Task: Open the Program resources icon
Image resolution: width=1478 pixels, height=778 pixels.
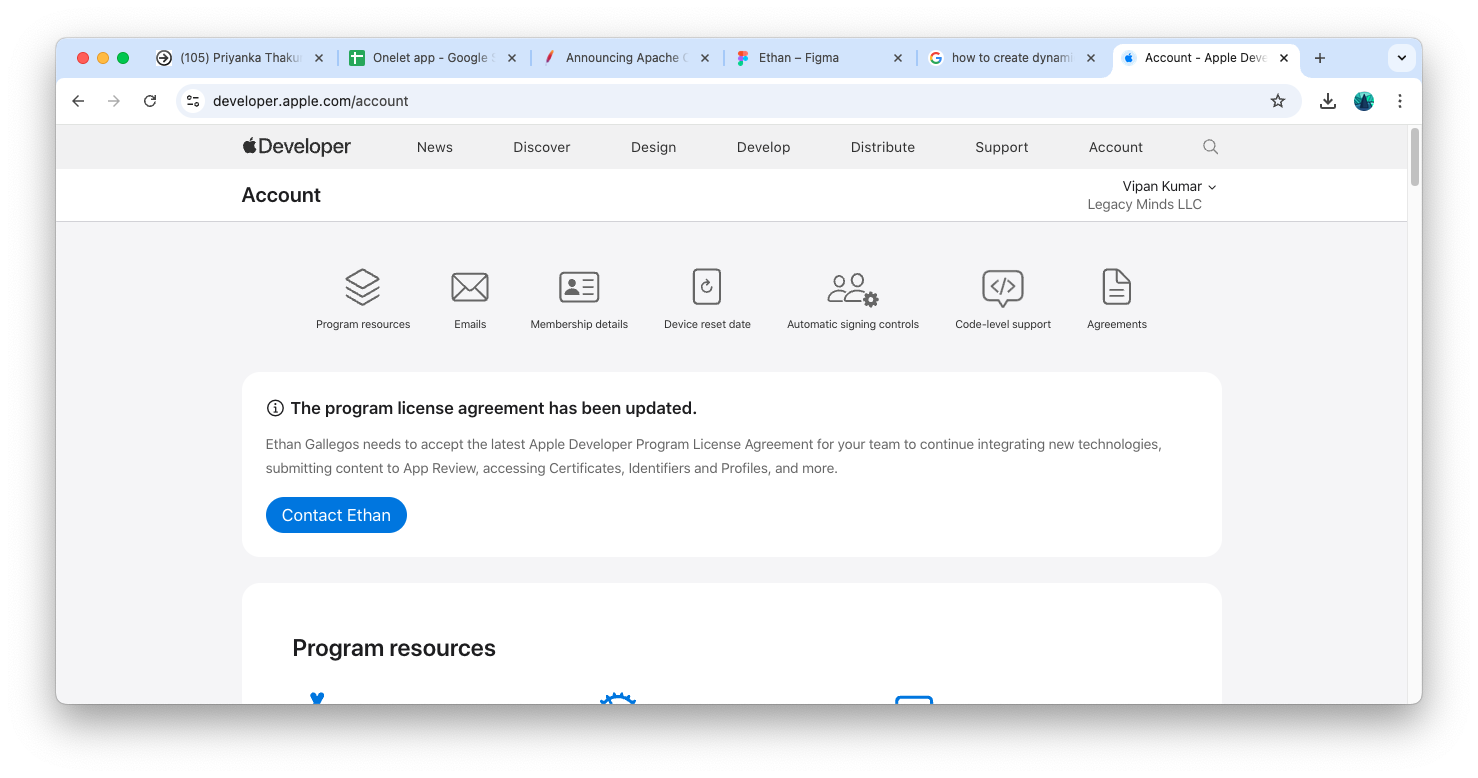Action: pyautogui.click(x=362, y=287)
